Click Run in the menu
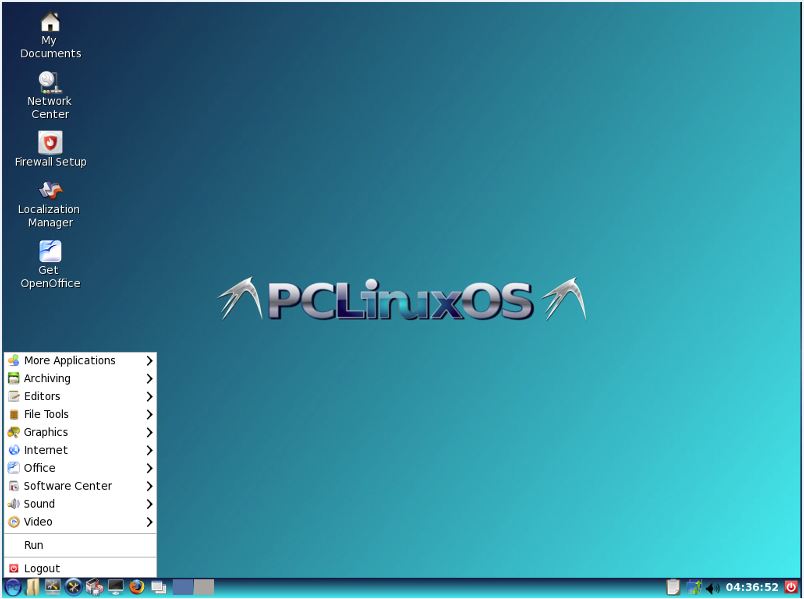804x599 pixels. coord(33,545)
